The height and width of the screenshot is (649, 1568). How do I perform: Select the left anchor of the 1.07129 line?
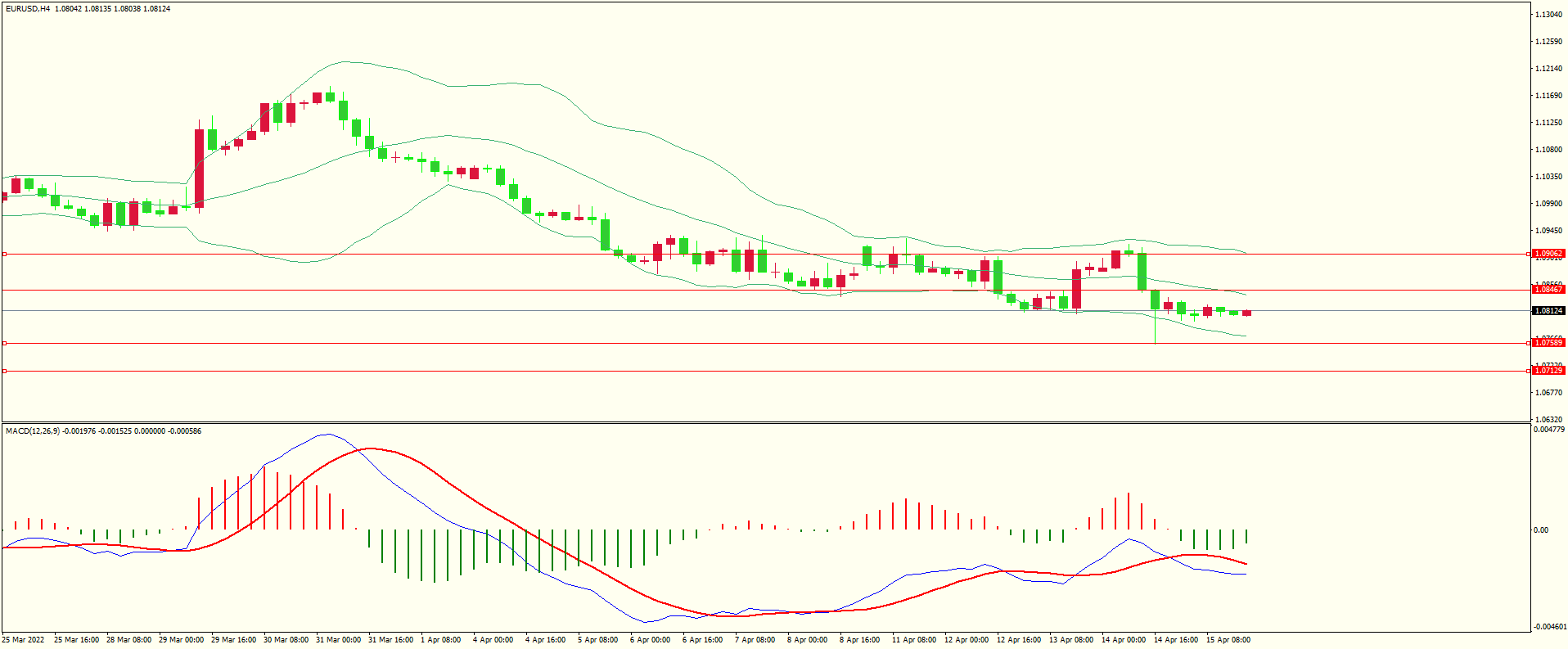click(4, 371)
